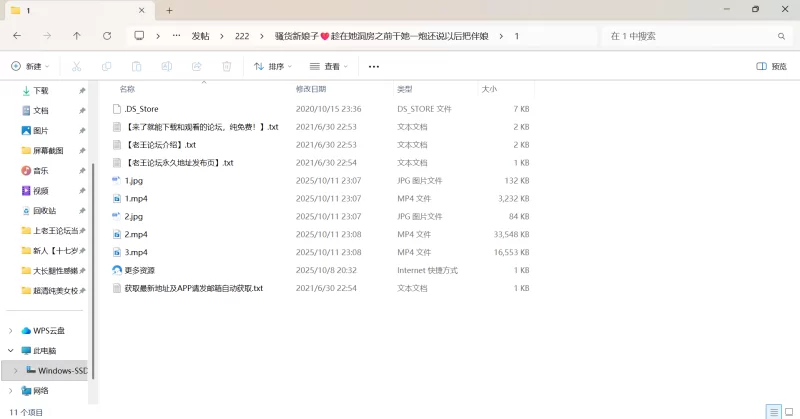Screen dimensions: 800x419
Task: Open a new tab with plus button
Action: coord(169,10)
